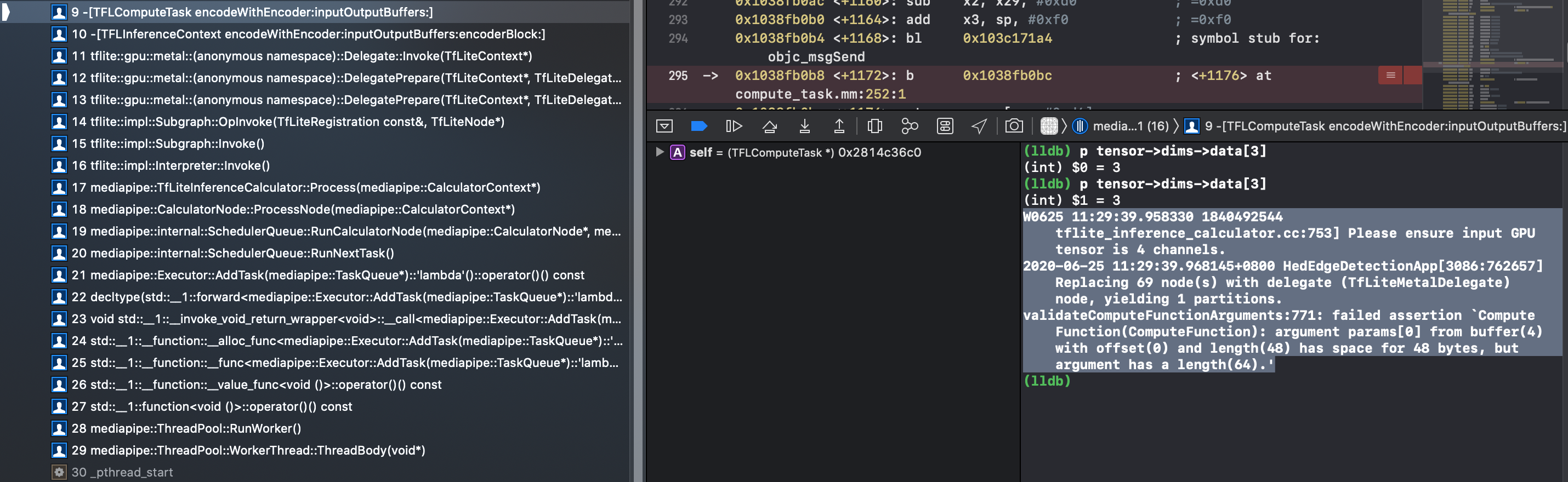Select the process icon in the debug jump bar
This screenshot has height=482, width=1568.
click(x=1049, y=126)
